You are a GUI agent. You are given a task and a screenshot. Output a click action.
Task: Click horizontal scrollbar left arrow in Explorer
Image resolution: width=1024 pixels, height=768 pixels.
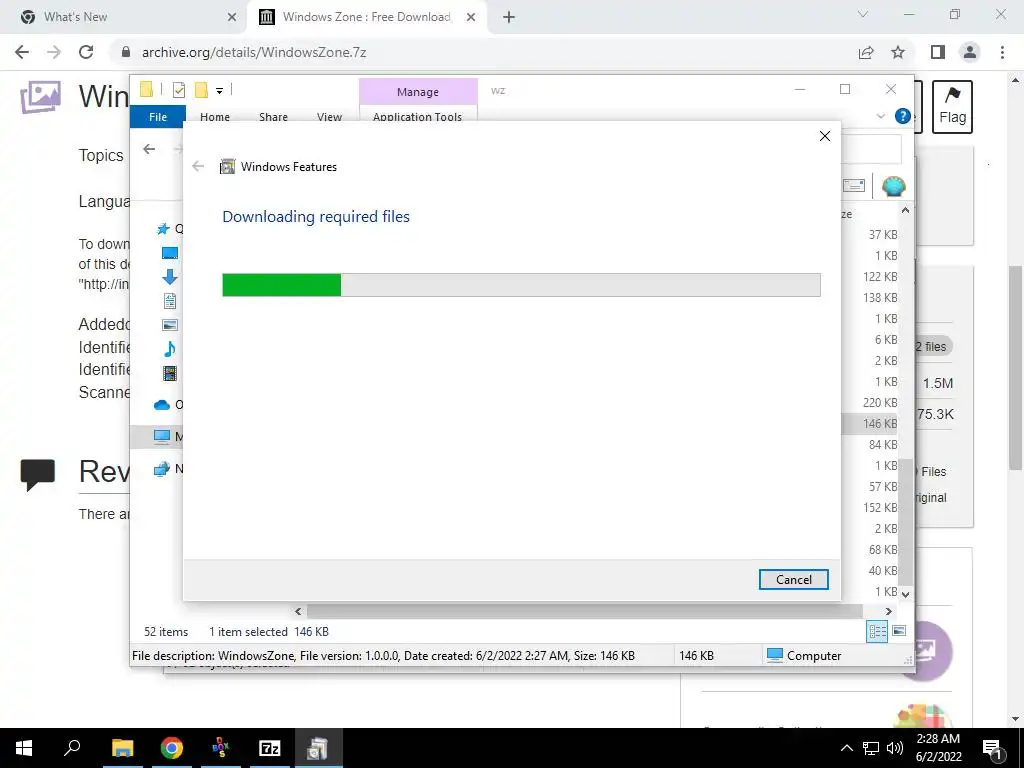[298, 611]
